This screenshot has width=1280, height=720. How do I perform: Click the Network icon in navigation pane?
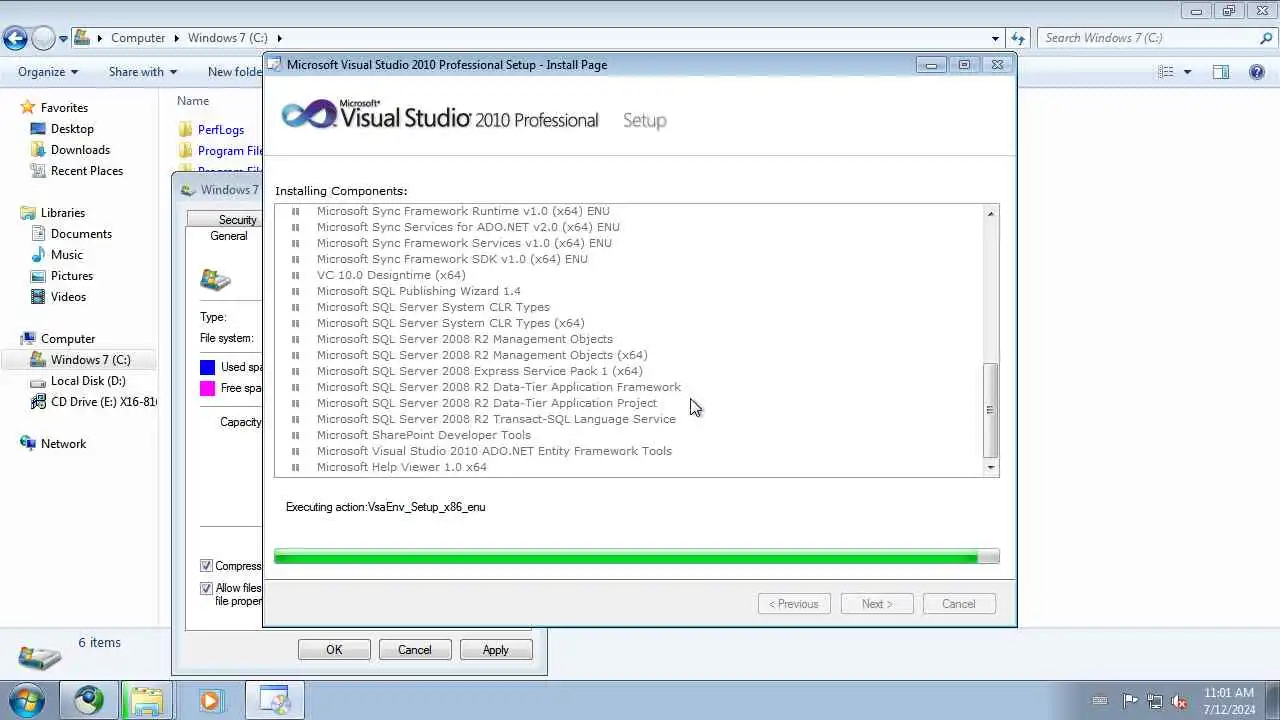pyautogui.click(x=28, y=444)
